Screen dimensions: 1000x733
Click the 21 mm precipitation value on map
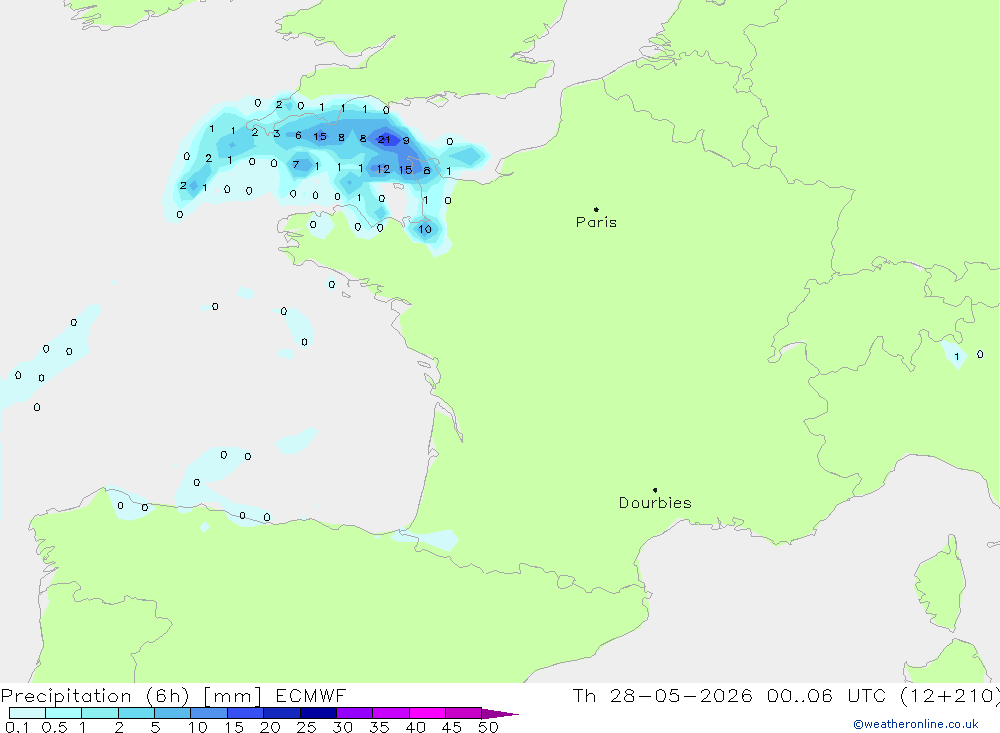pyautogui.click(x=384, y=139)
